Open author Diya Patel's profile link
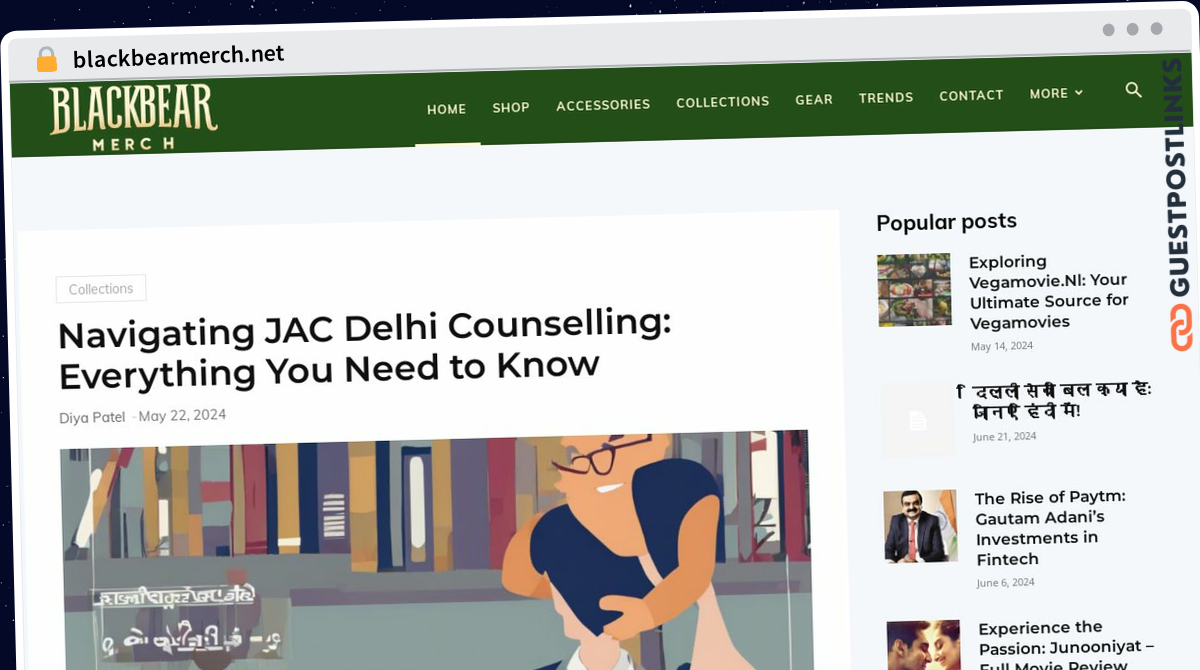This screenshot has height=670, width=1200. pyautogui.click(x=92, y=417)
